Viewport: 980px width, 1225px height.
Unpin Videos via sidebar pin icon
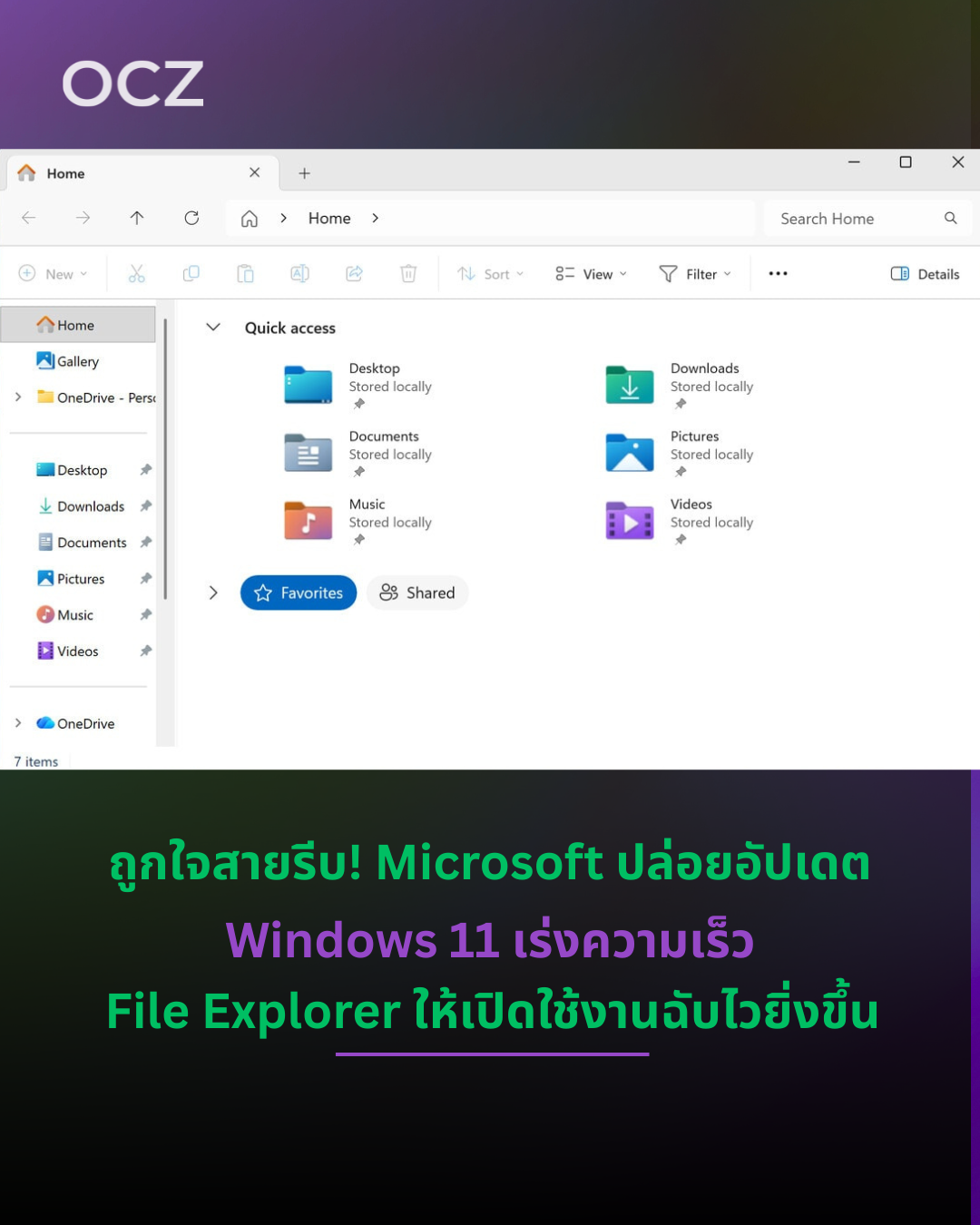145,652
